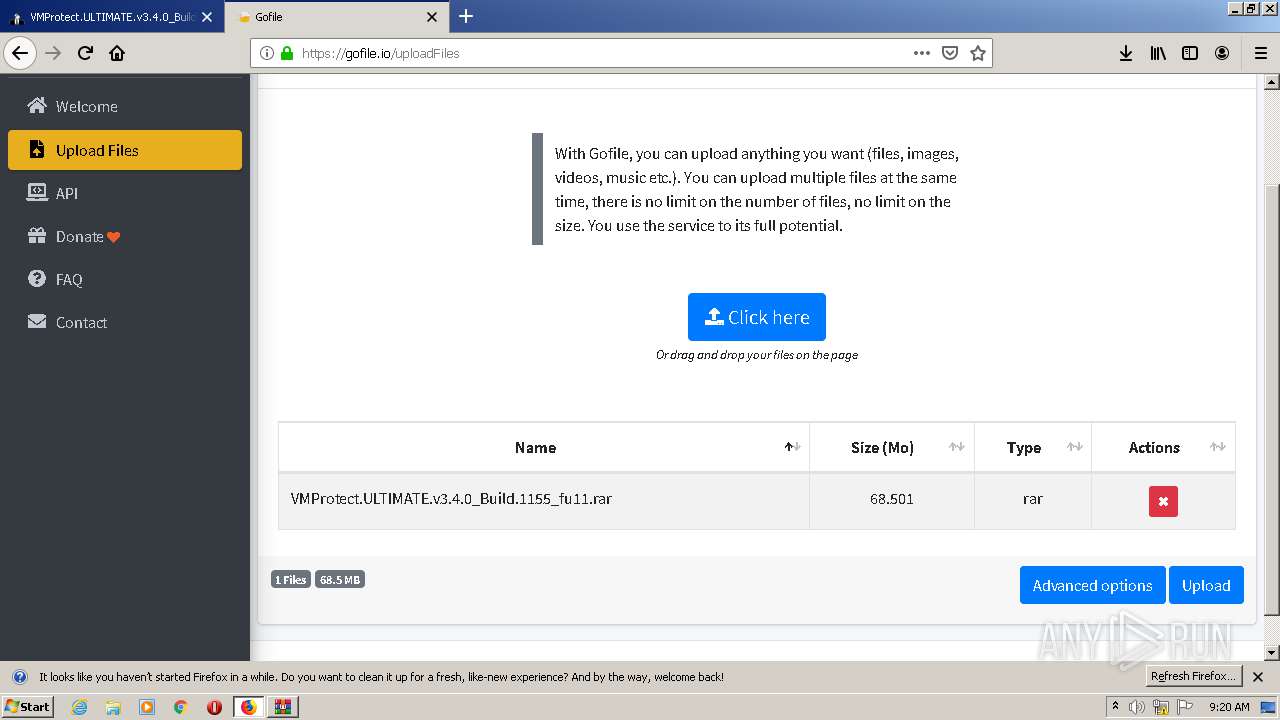Click the '68.5 MB' badge
Image resolution: width=1280 pixels, height=720 pixels.
click(340, 579)
